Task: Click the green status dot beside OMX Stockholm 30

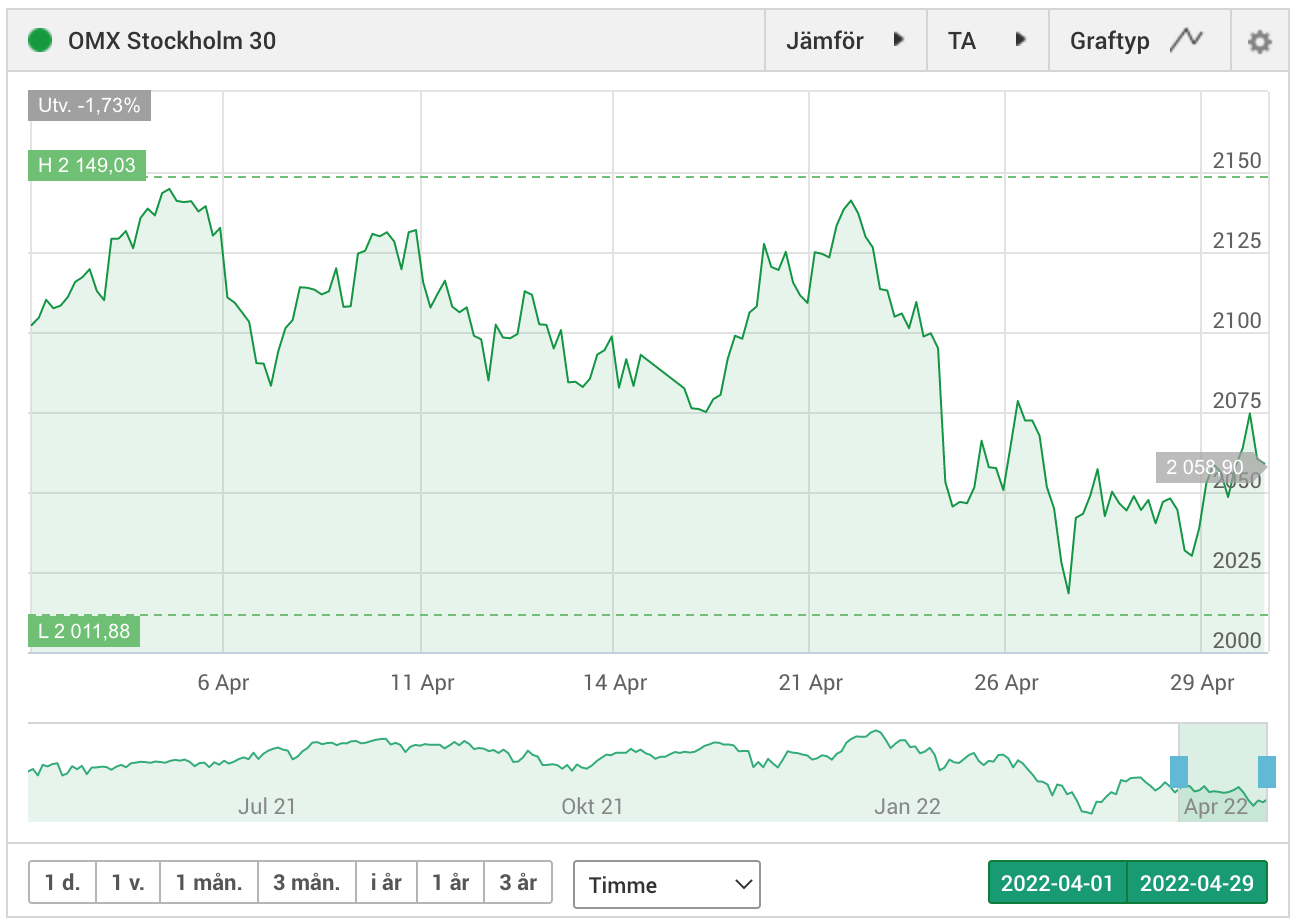Action: (x=40, y=41)
